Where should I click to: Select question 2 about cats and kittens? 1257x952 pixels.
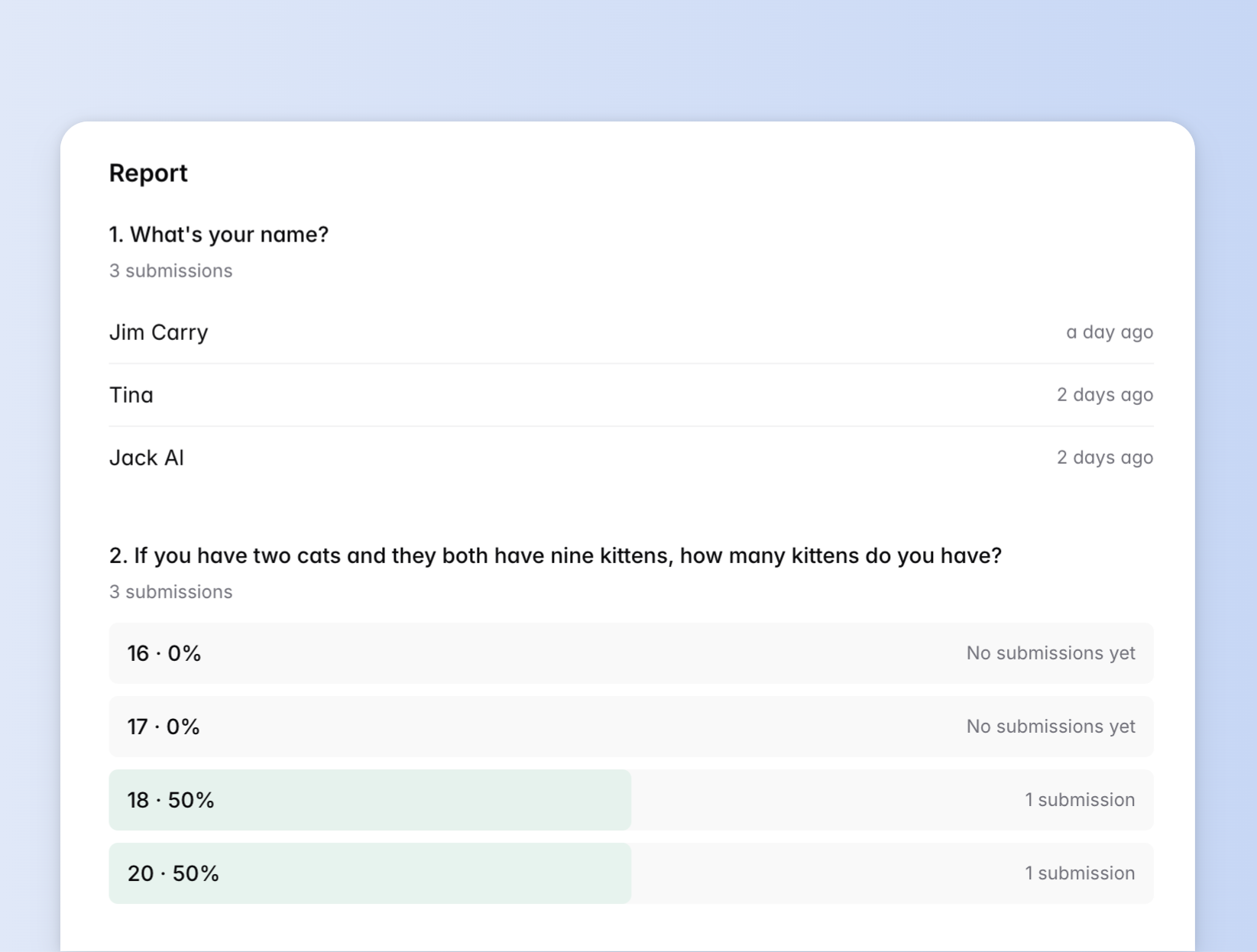pyautogui.click(x=556, y=556)
